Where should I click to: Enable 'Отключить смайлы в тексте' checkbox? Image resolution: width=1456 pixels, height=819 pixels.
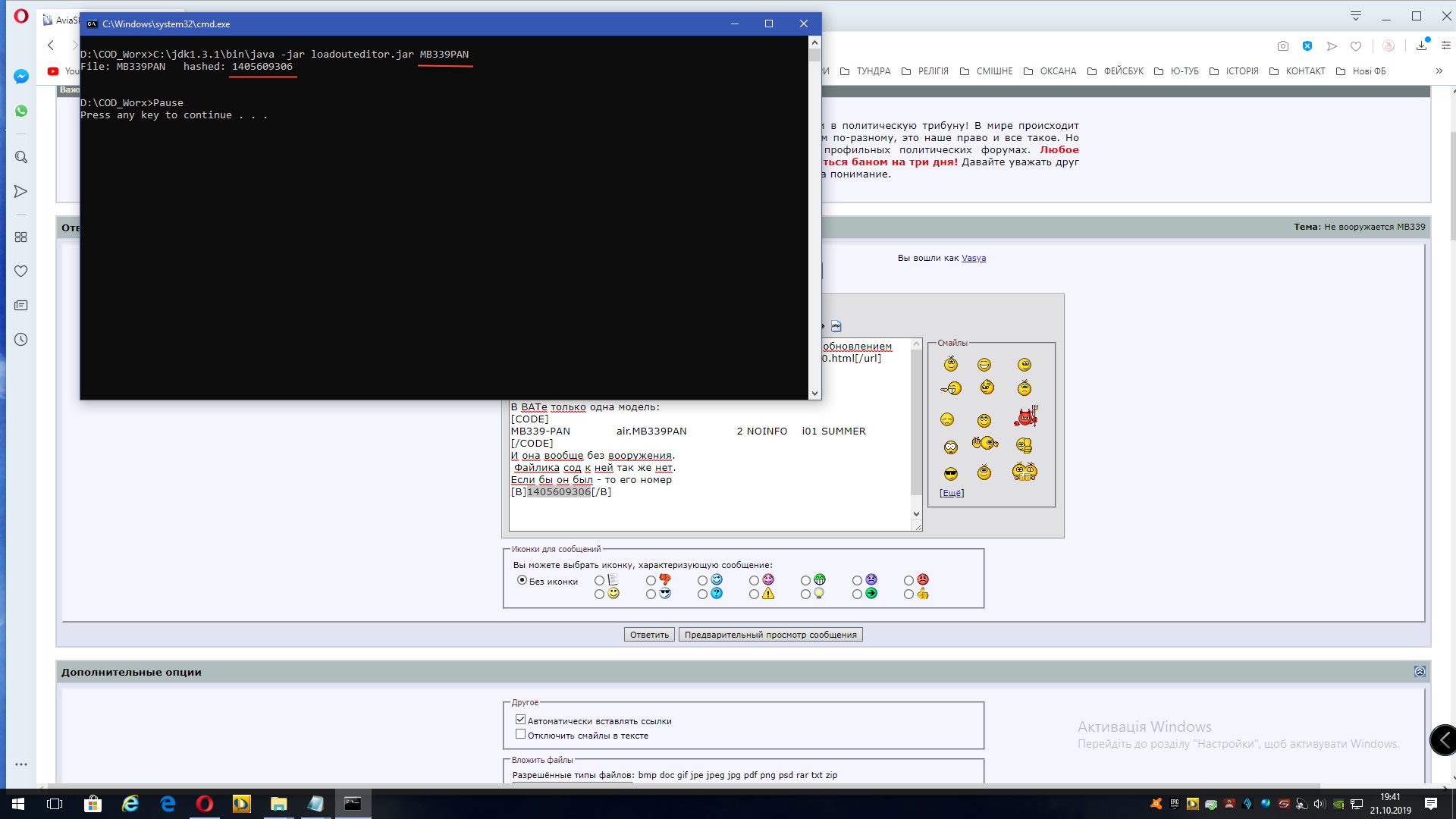pyautogui.click(x=520, y=734)
